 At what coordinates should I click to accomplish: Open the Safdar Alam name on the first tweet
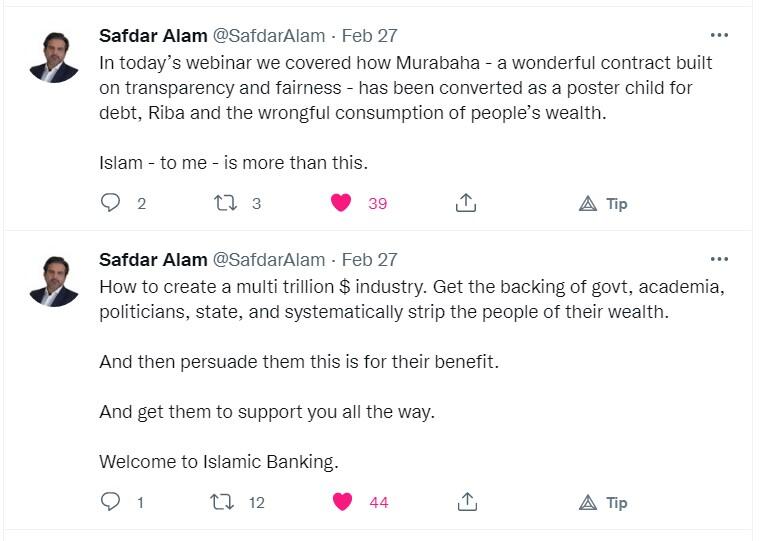coord(153,35)
